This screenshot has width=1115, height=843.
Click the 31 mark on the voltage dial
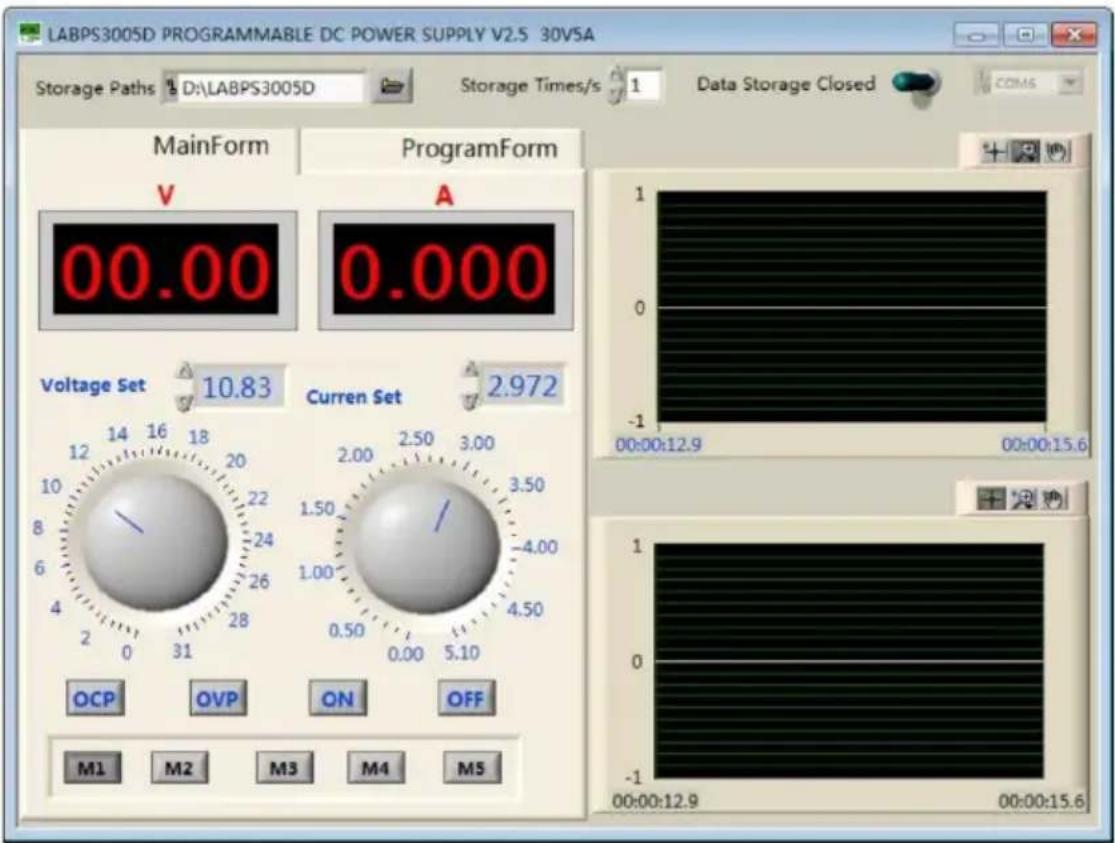coord(182,651)
